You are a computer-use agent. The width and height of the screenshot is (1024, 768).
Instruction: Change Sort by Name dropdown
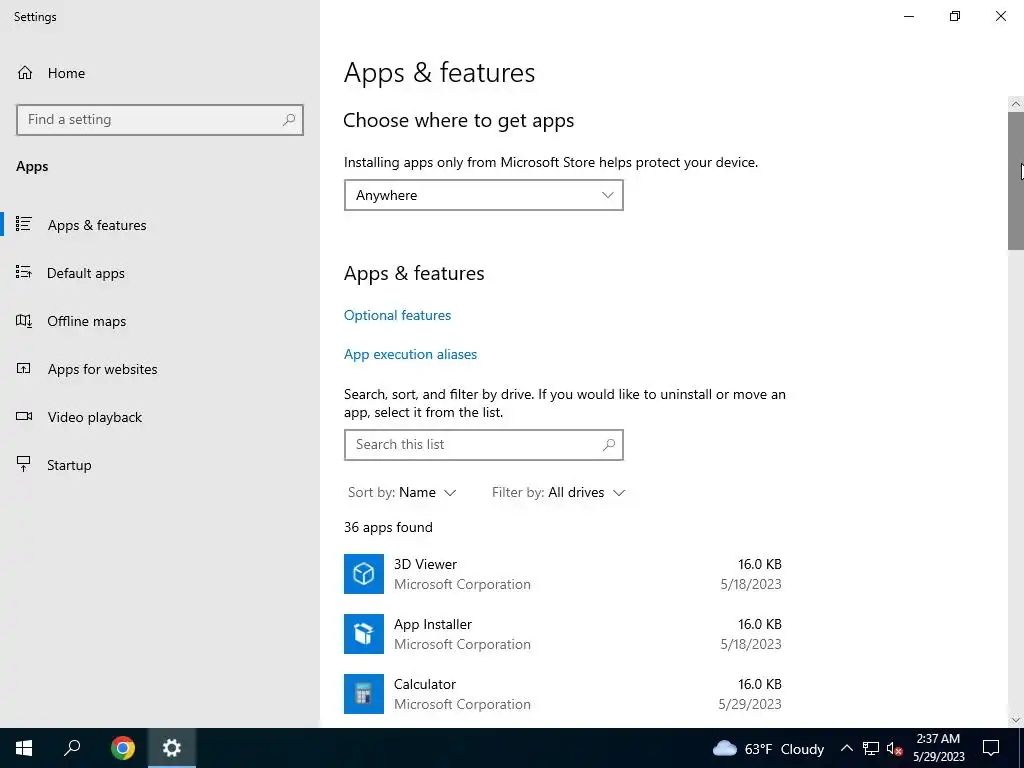(x=402, y=492)
